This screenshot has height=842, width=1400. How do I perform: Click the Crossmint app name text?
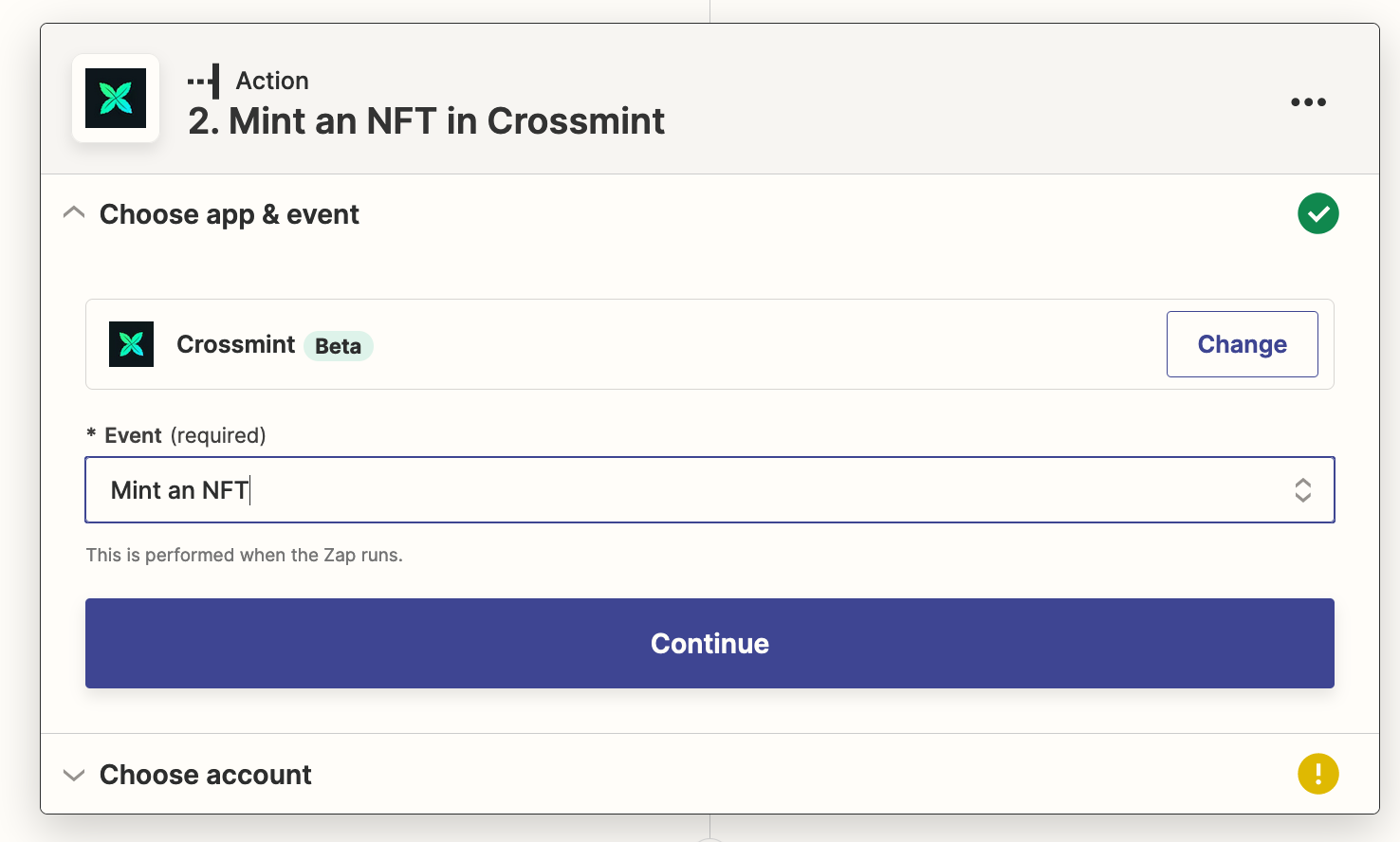[x=235, y=344]
